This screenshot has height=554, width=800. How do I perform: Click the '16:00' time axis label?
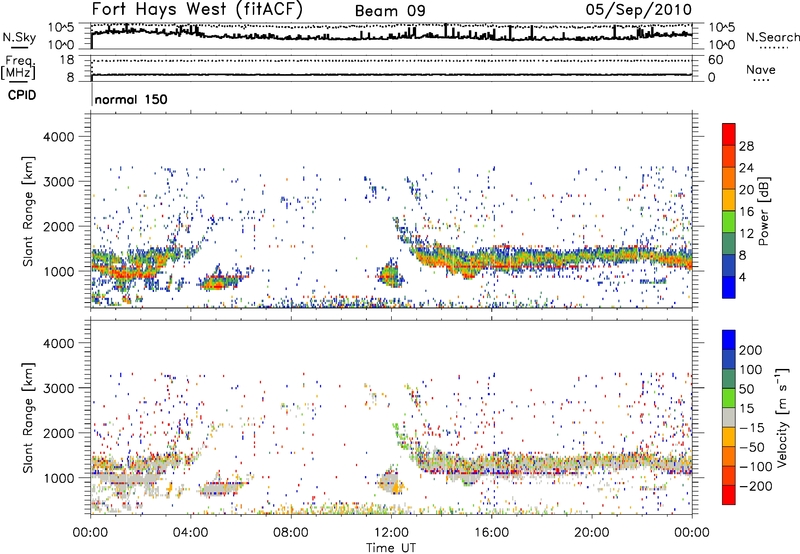click(491, 533)
